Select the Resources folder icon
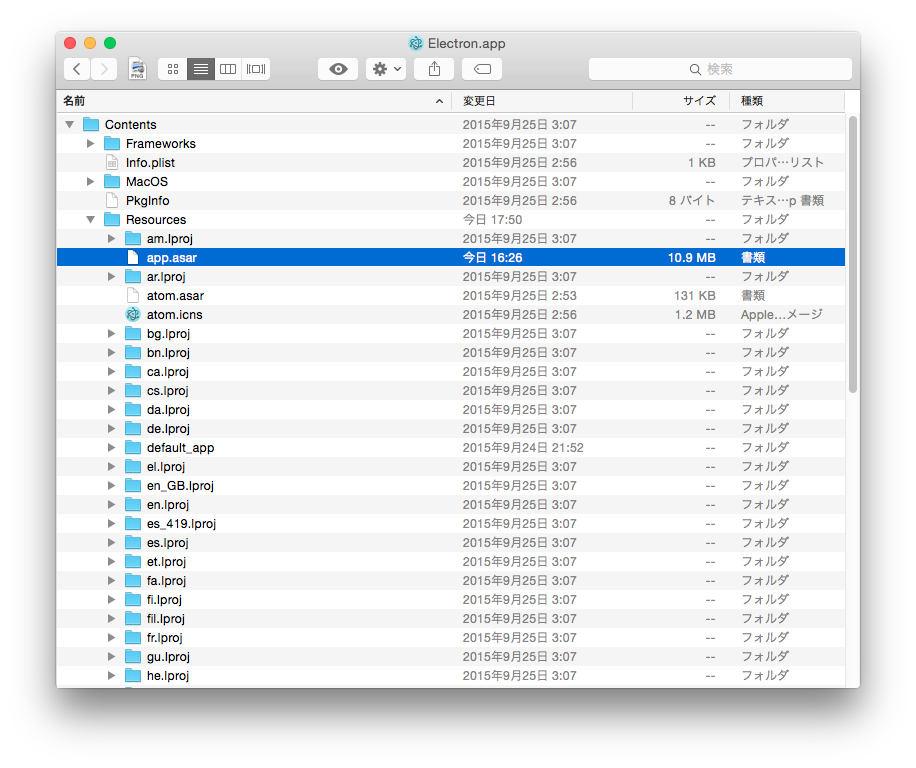The image size is (916, 768). (112, 220)
